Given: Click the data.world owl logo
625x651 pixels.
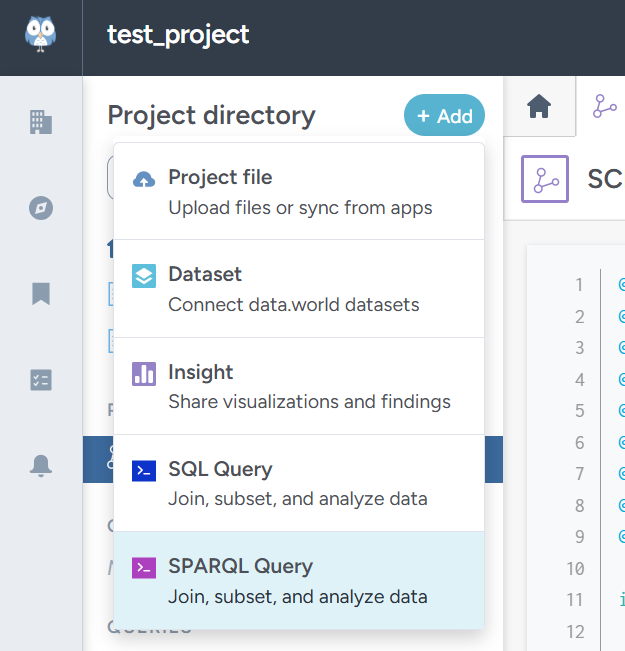Looking at the screenshot, I should click(41, 35).
